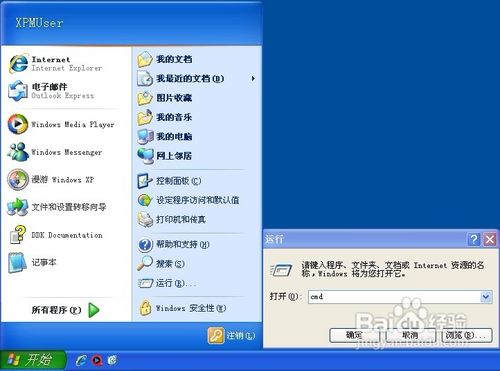Click the 确定 button in 运行 dialog
Viewport: 500px width, 371px height.
354,335
